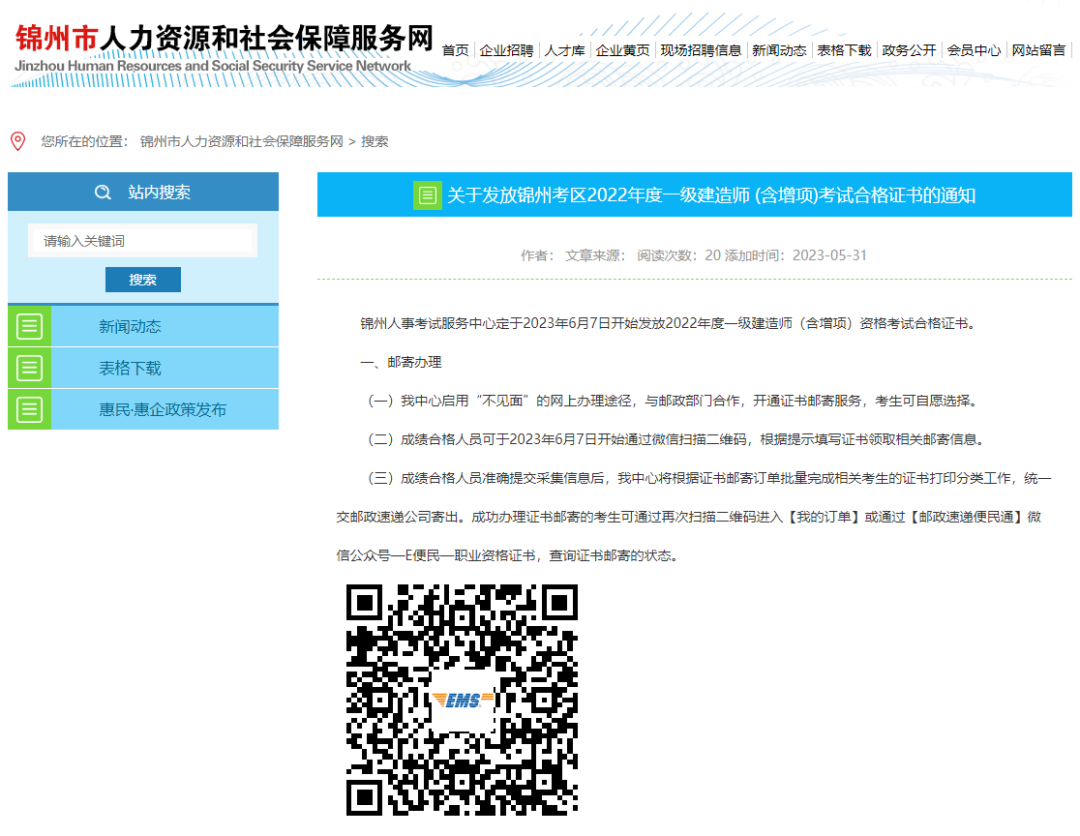Click the EMS QR code image
This screenshot has height=836, width=1080.
click(x=462, y=700)
